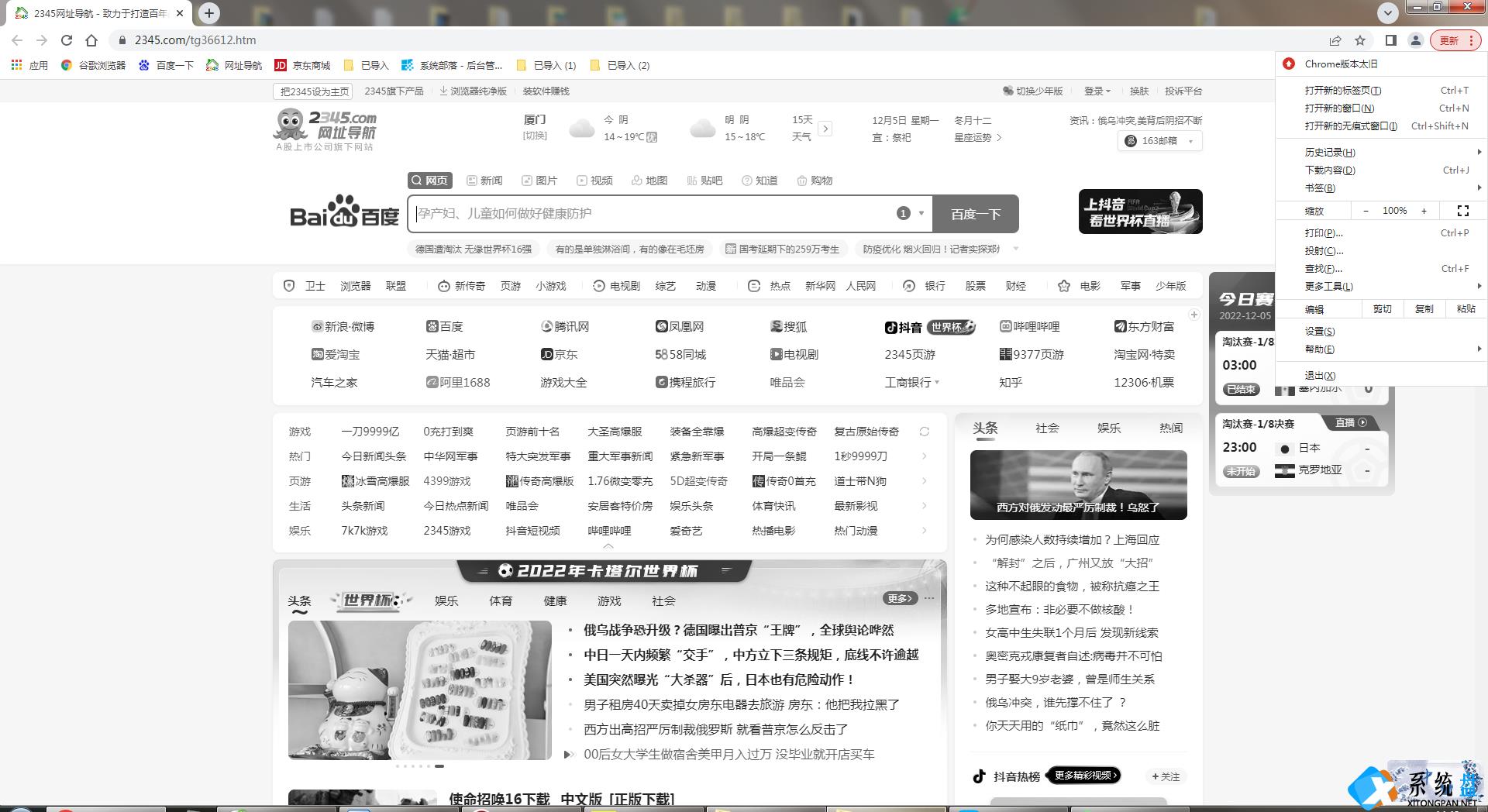The height and width of the screenshot is (812, 1488).
Task: Open the side panel icon
Action: pos(1391,40)
